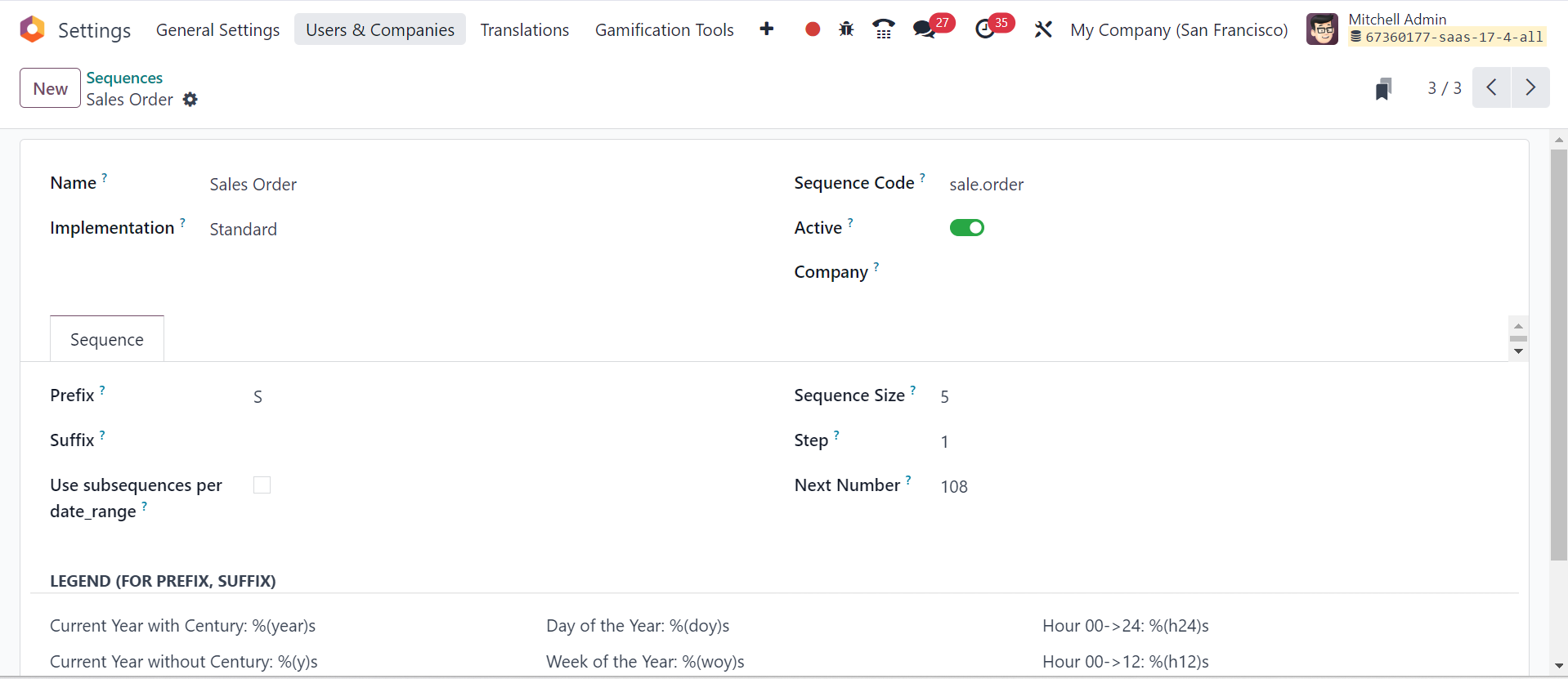This screenshot has height=679, width=1568.
Task: Click the wrench and screwdriver tools icon
Action: 1042,29
